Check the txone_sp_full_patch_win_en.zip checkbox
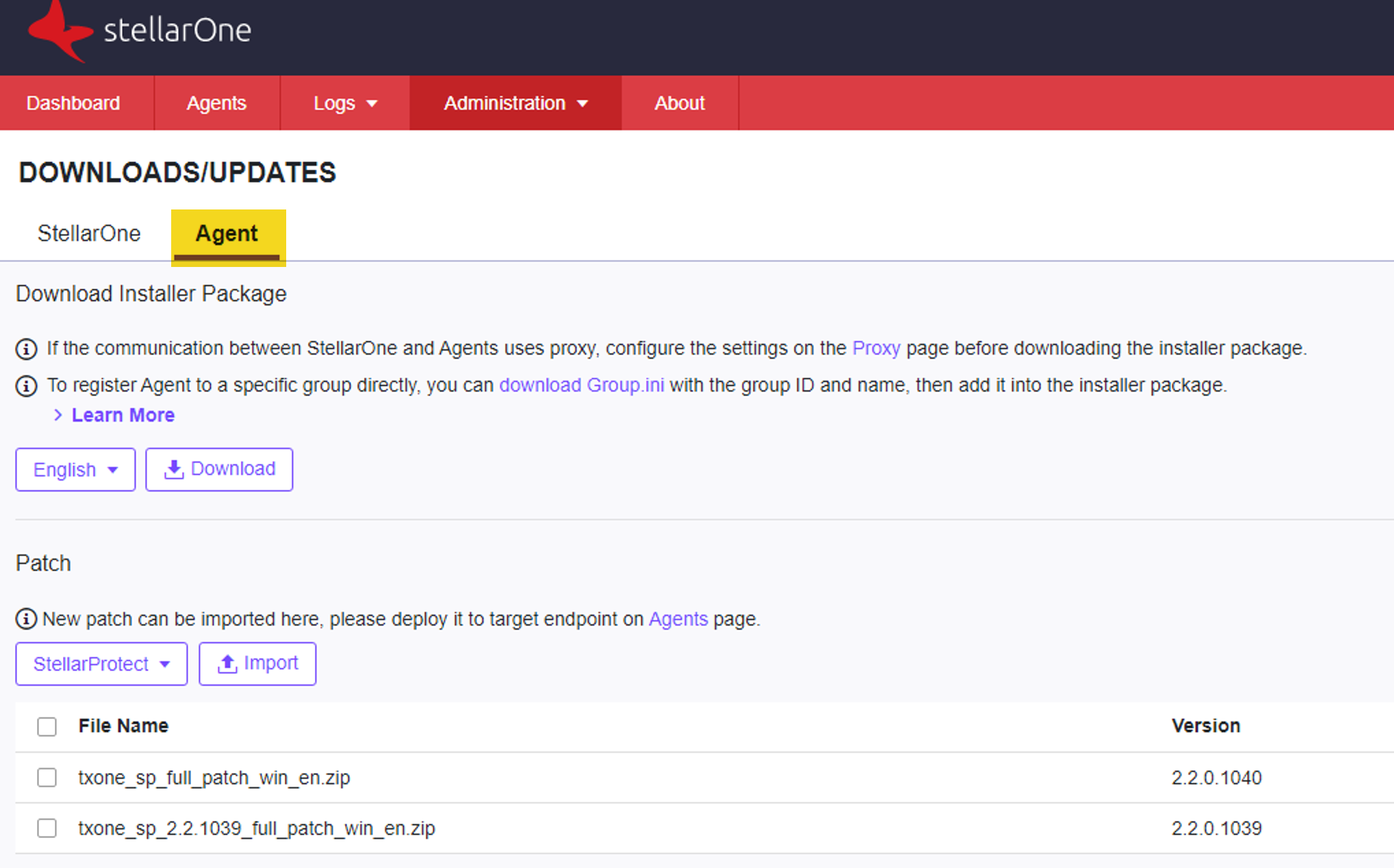Viewport: 1394px width, 868px height. coord(47,778)
